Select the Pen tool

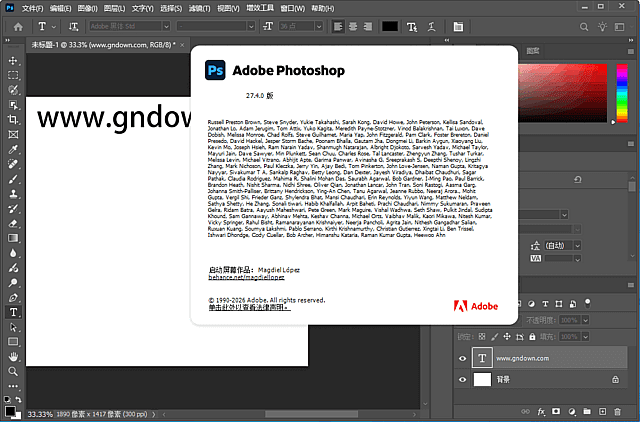coord(14,297)
